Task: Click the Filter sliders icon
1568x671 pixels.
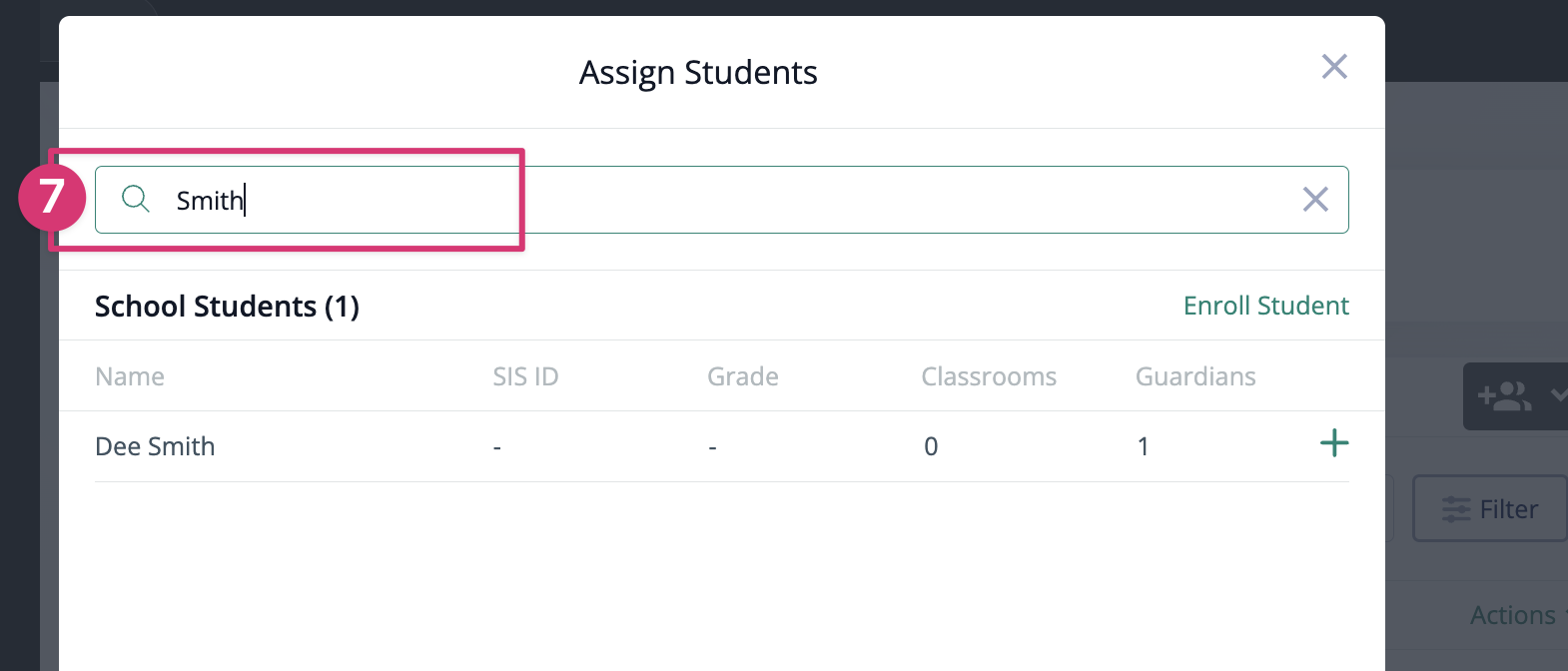Action: click(x=1456, y=509)
